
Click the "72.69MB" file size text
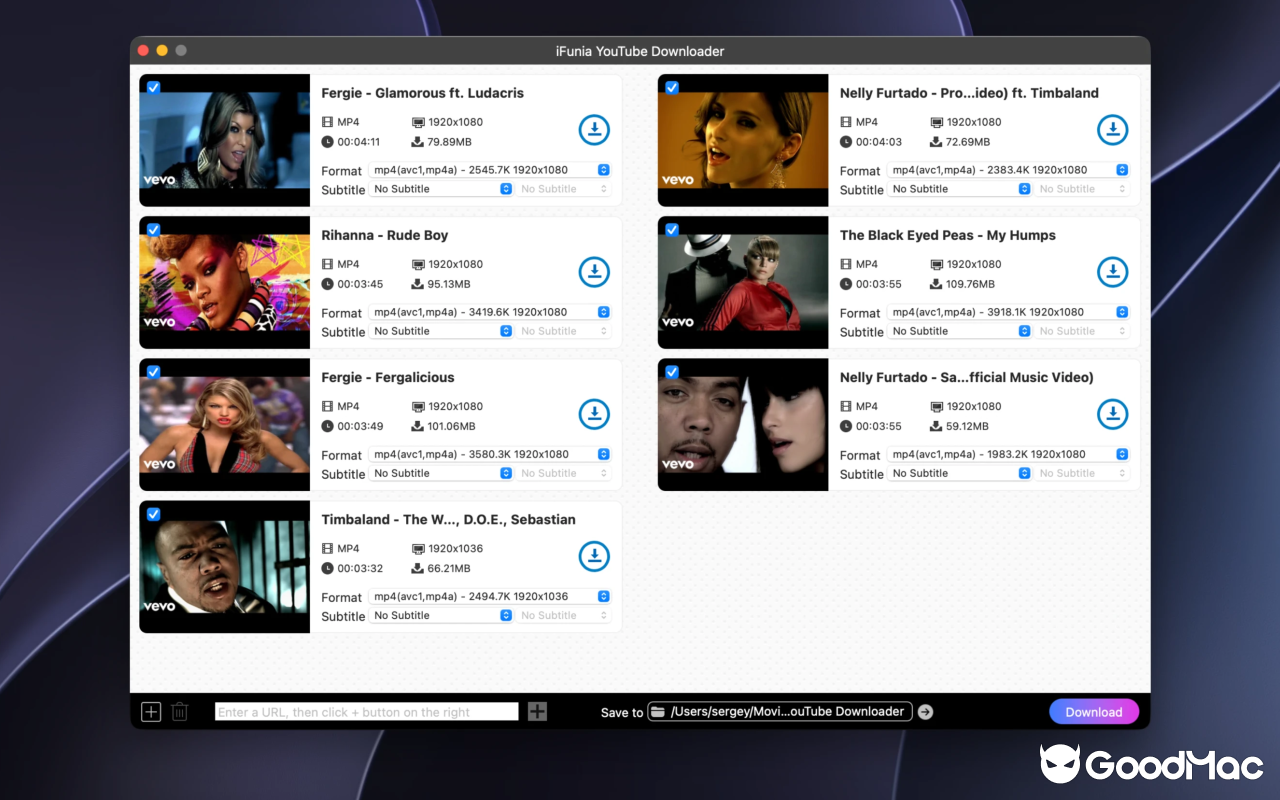968,142
